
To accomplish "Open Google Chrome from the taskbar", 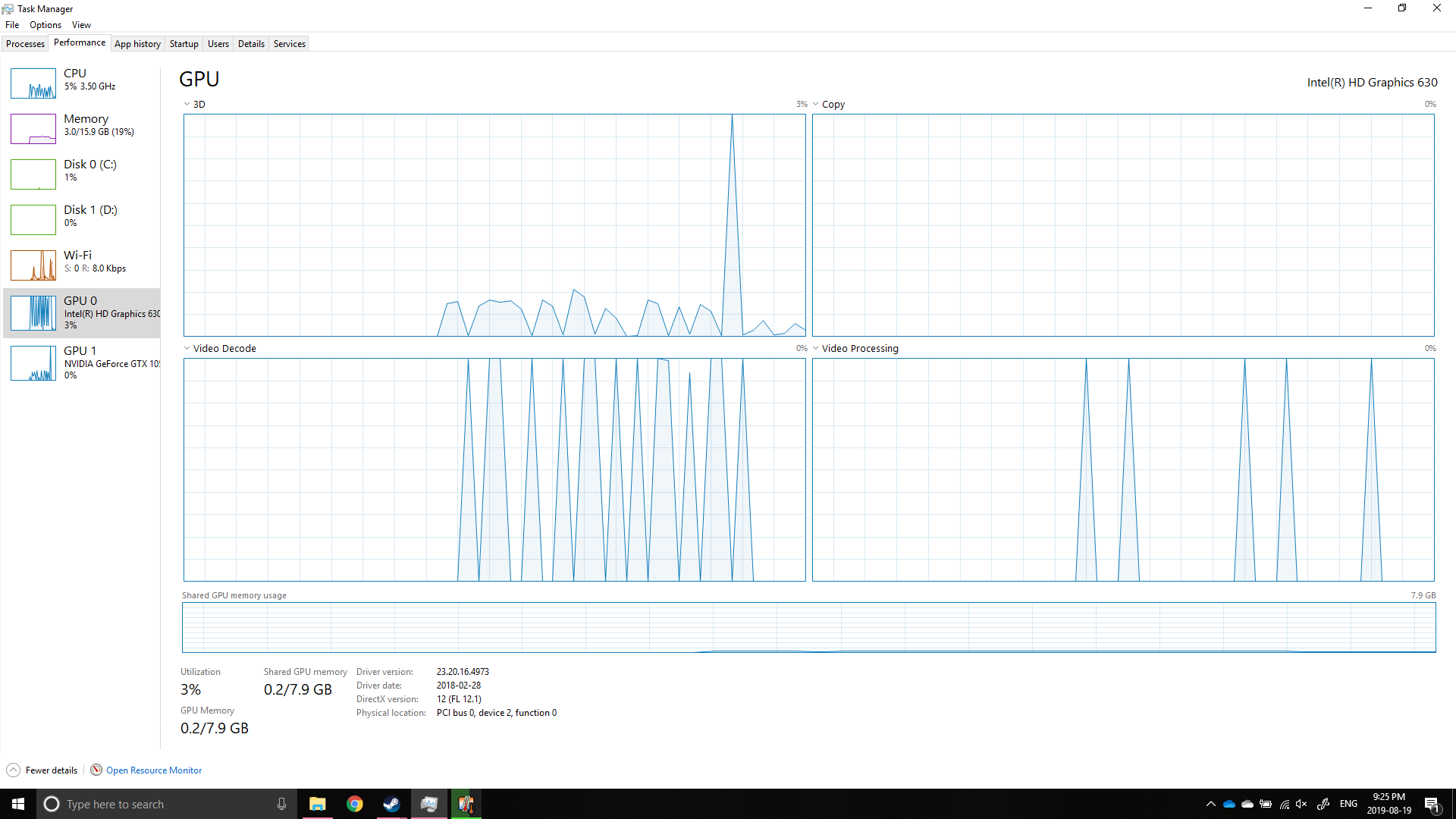I will coord(355,804).
